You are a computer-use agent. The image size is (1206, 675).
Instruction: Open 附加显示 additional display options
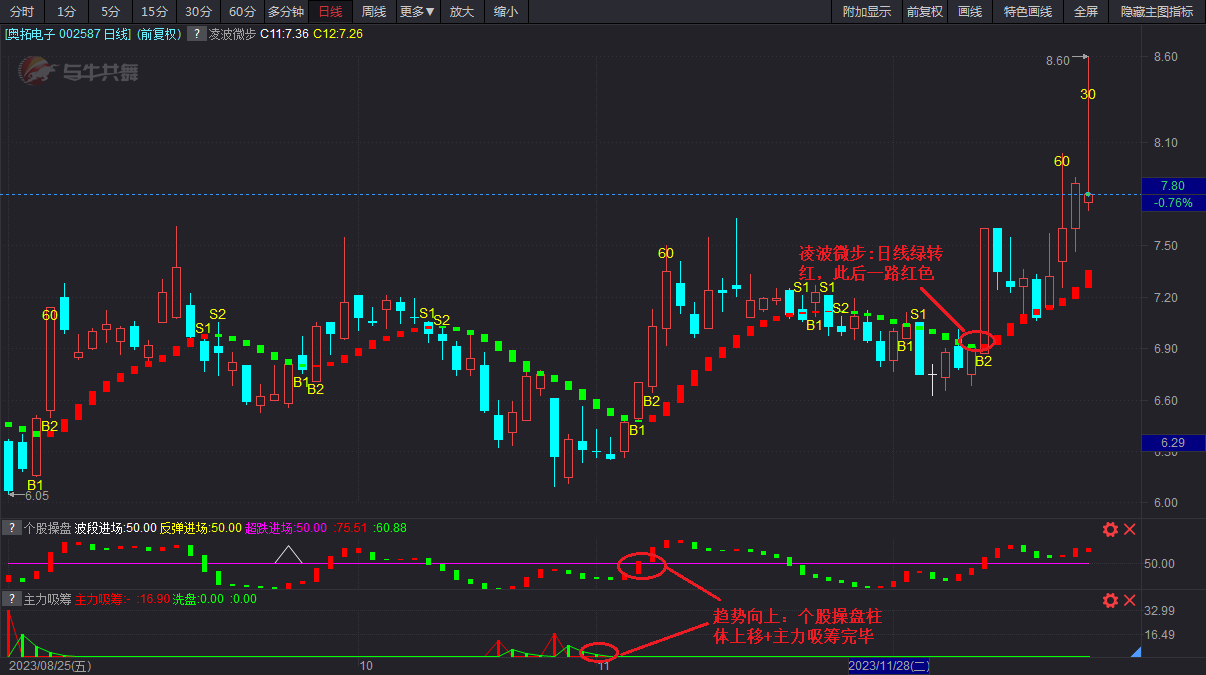866,12
